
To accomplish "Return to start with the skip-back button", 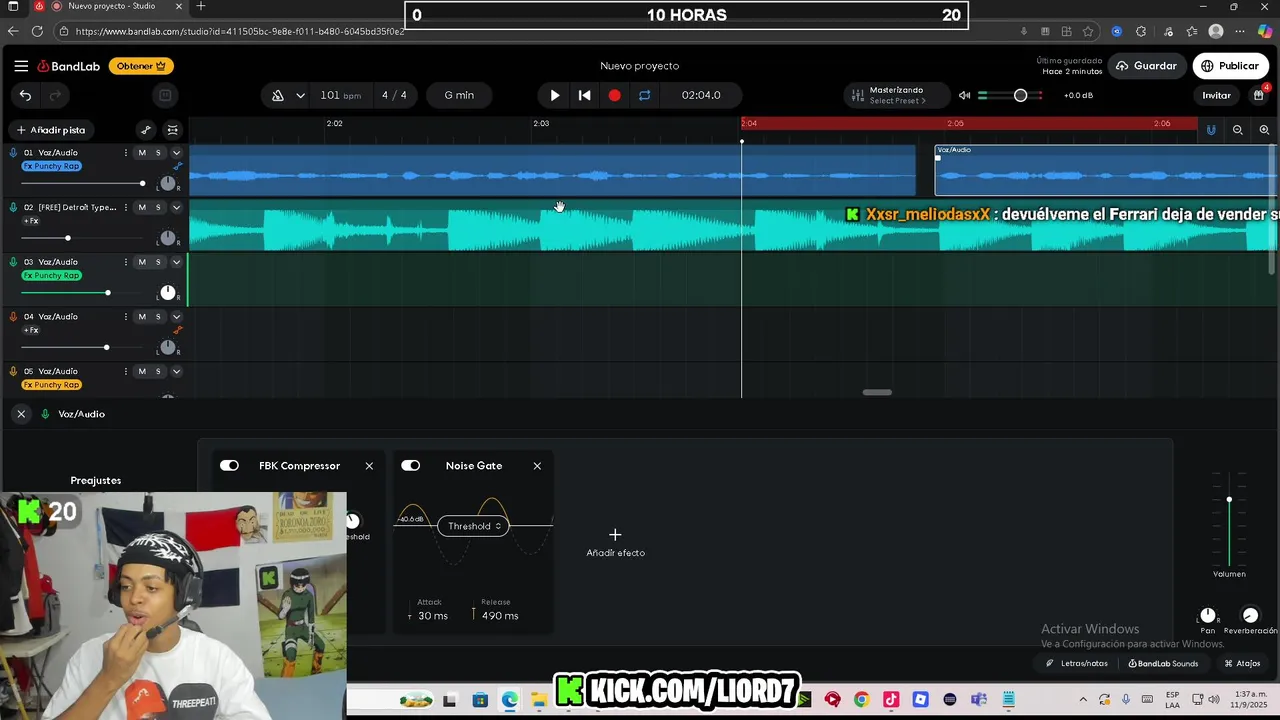I will pyautogui.click(x=585, y=95).
